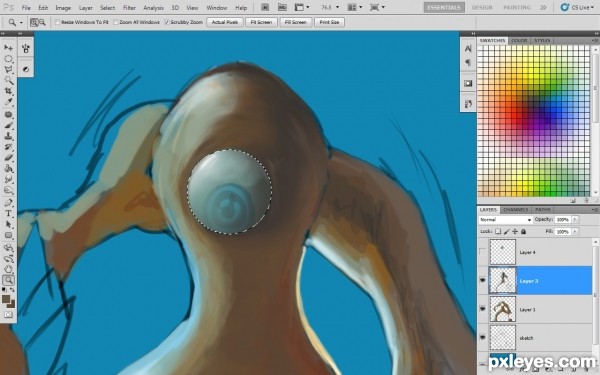The width and height of the screenshot is (600, 375).
Task: Launch Bridge from application bar
Action: (x=265, y=7)
